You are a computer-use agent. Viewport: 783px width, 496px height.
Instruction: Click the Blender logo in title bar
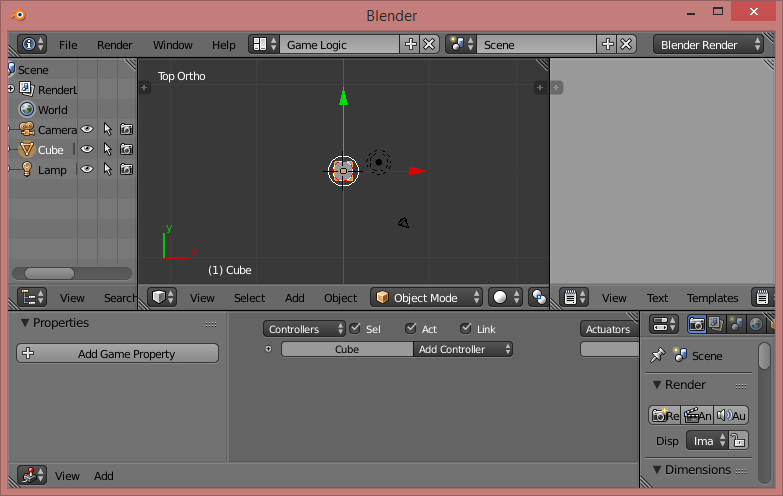[18, 14]
